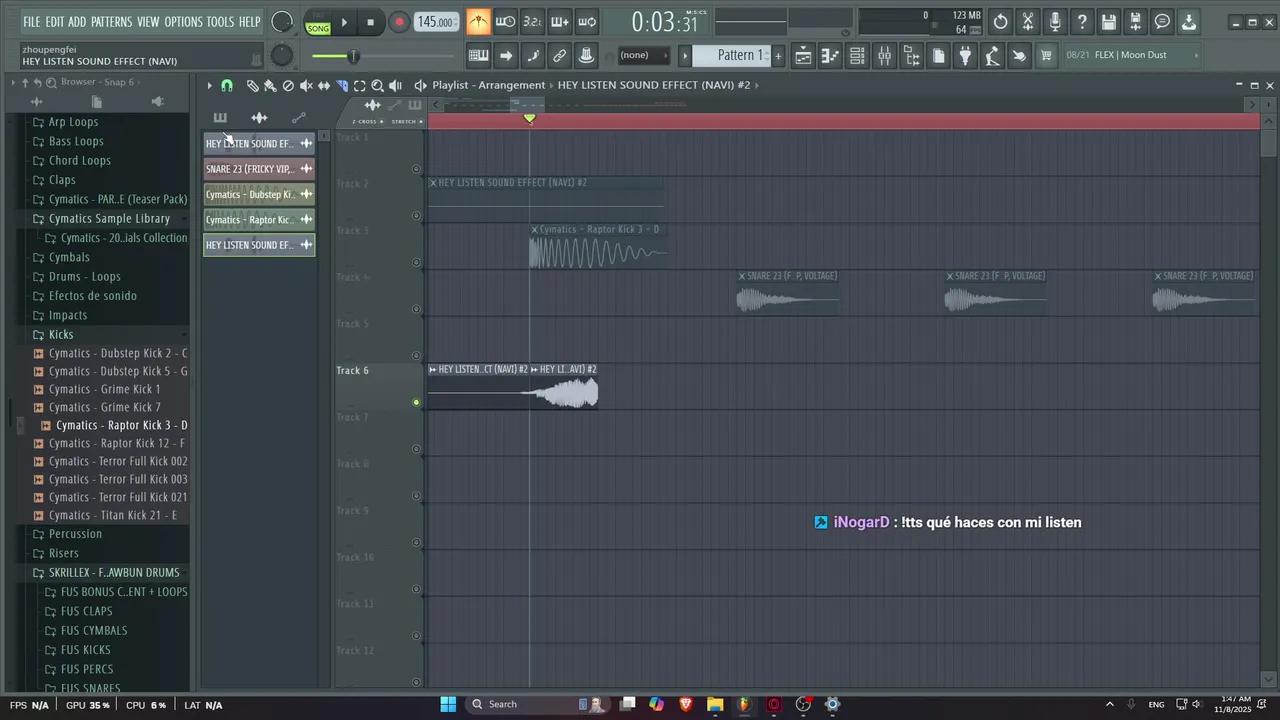Screen dimensions: 1280x720
Task: Toggle Track 7 mute LED
Action: coord(416,449)
